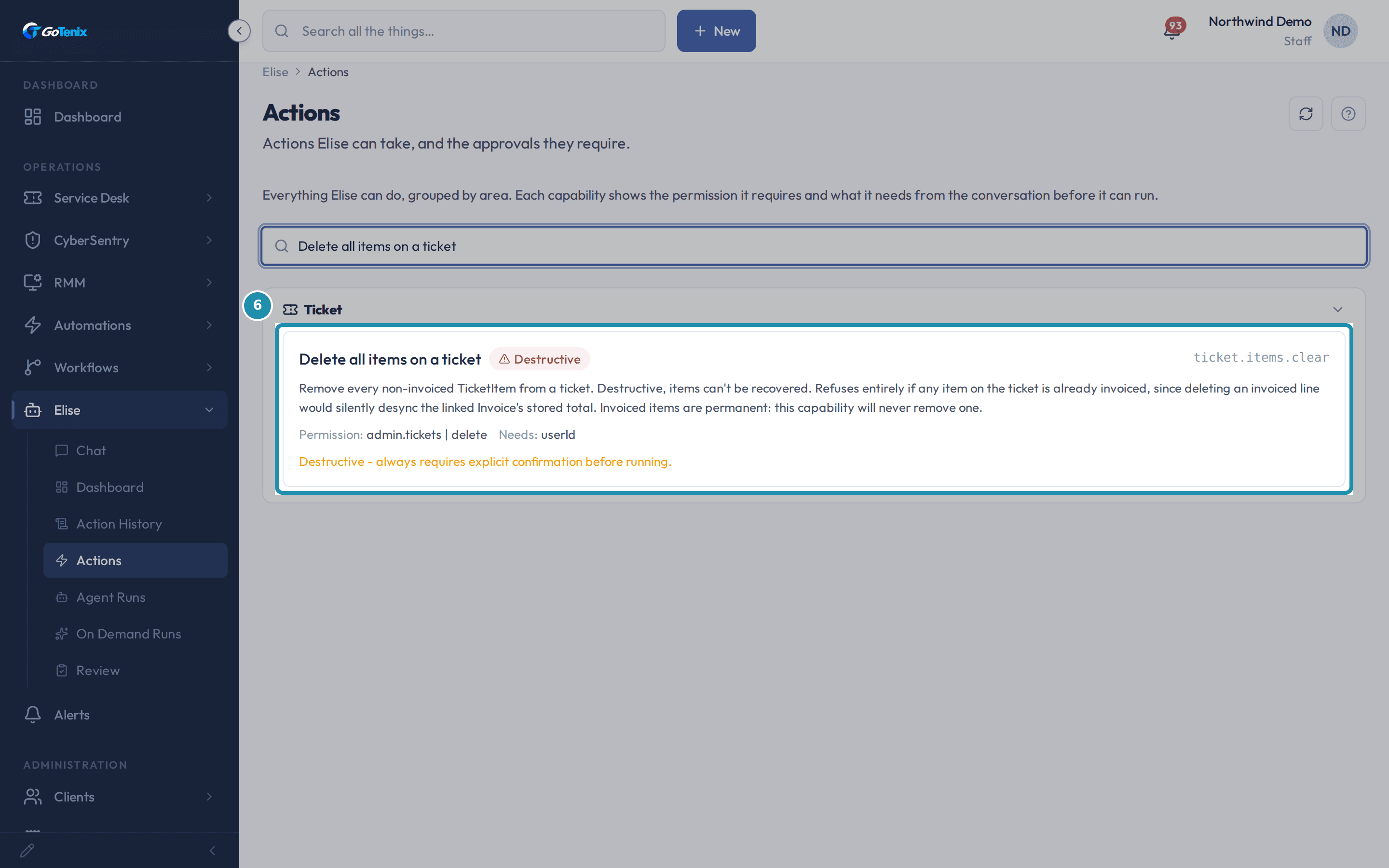
Task: Click the Elise robot icon
Action: pos(33,410)
